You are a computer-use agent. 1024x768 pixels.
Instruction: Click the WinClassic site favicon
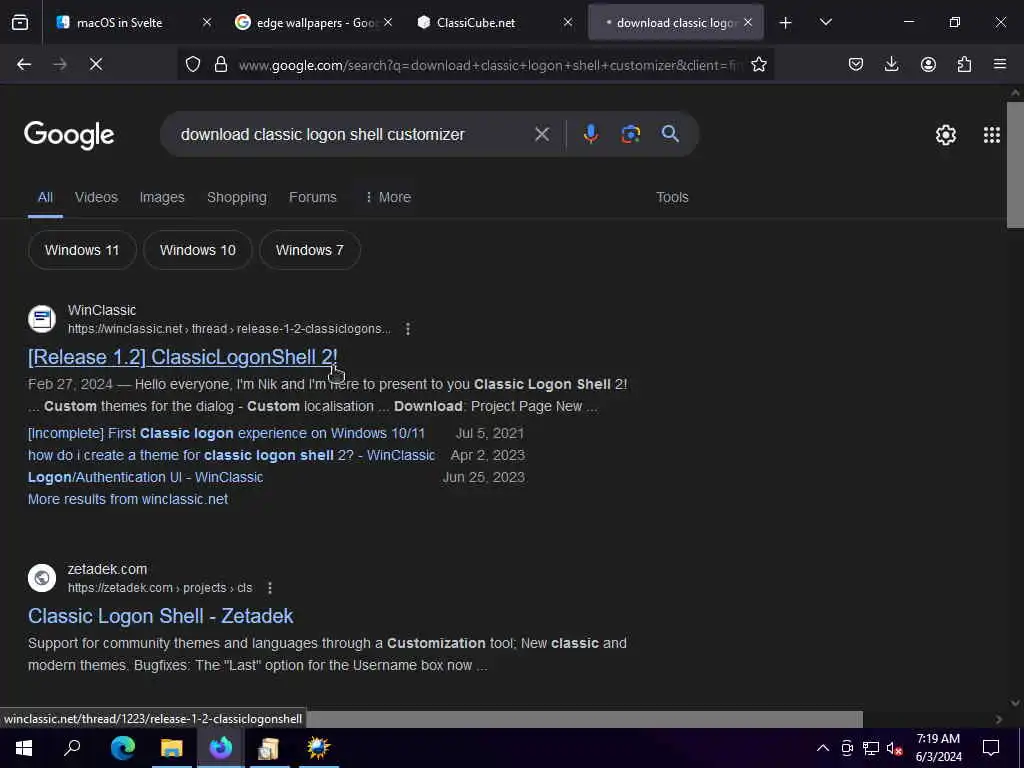coord(42,319)
